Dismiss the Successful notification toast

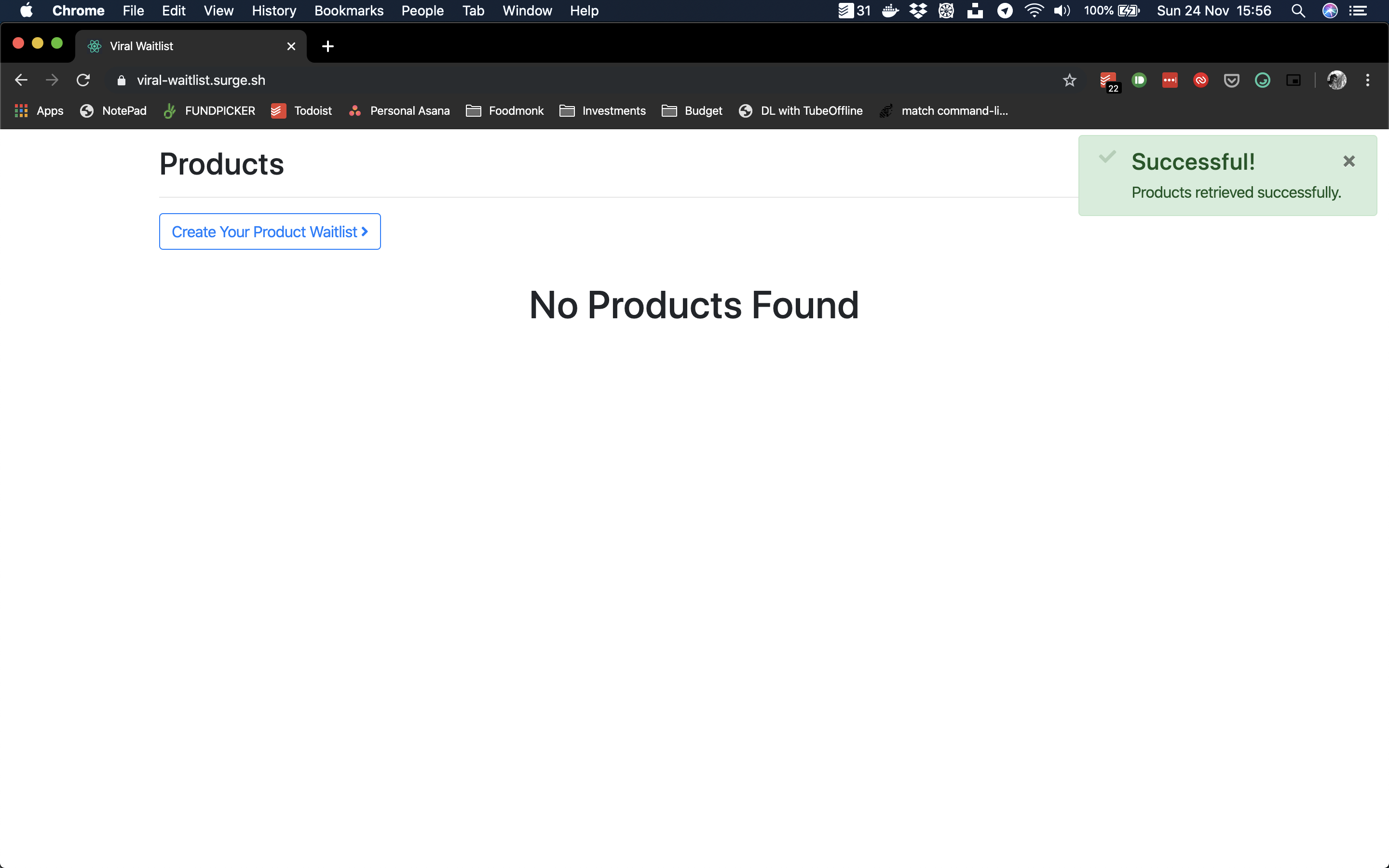[x=1349, y=162]
